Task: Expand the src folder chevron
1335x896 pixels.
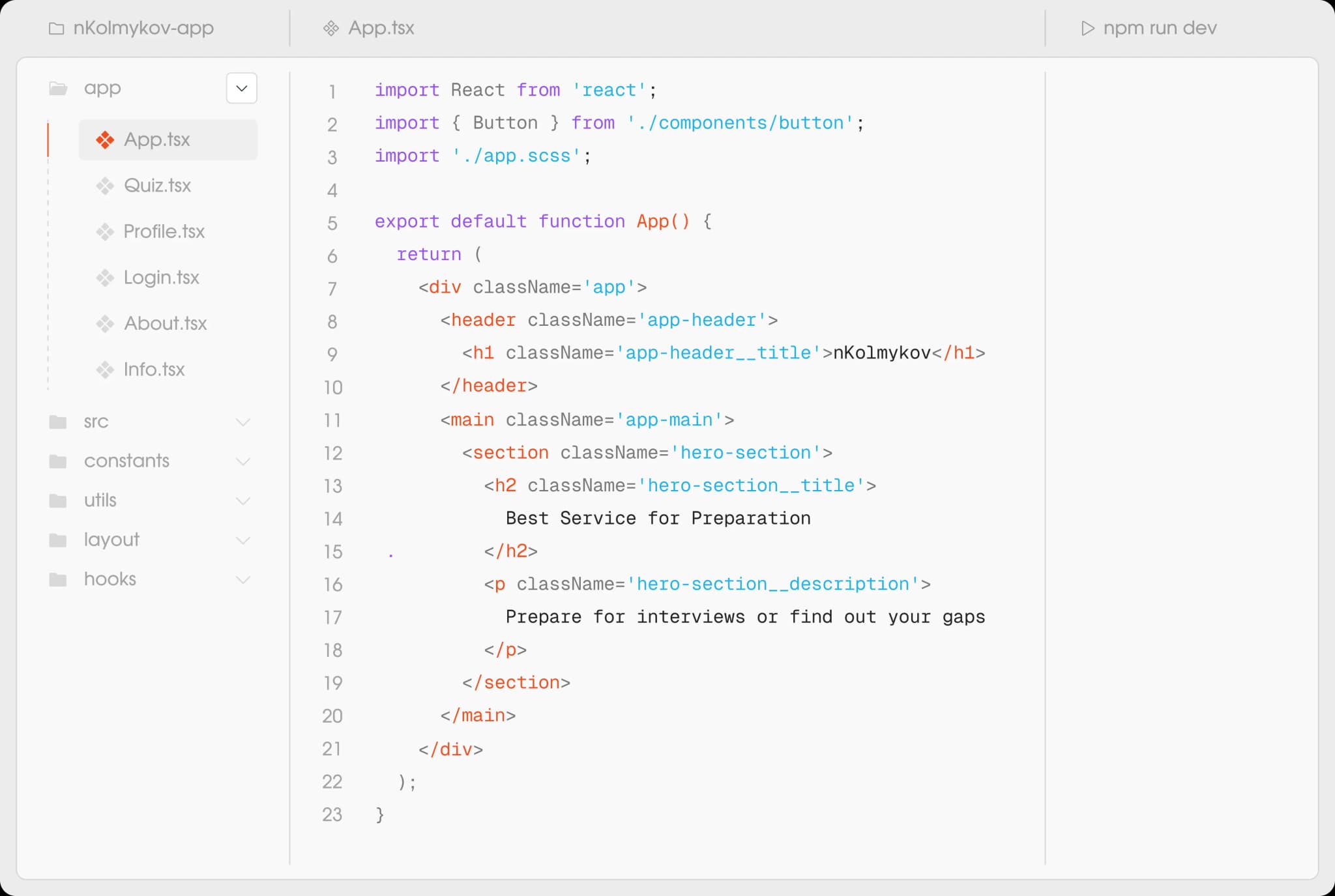Action: (x=242, y=422)
